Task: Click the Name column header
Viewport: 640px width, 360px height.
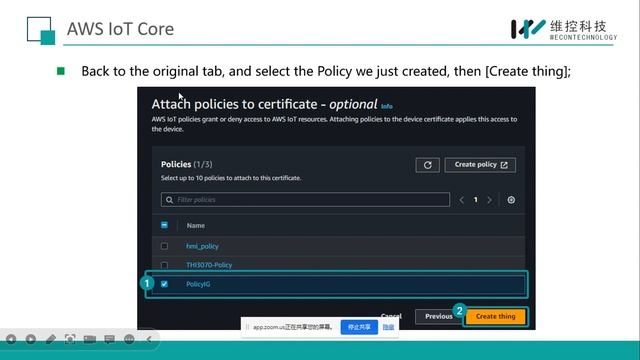Action: pyautogui.click(x=196, y=225)
